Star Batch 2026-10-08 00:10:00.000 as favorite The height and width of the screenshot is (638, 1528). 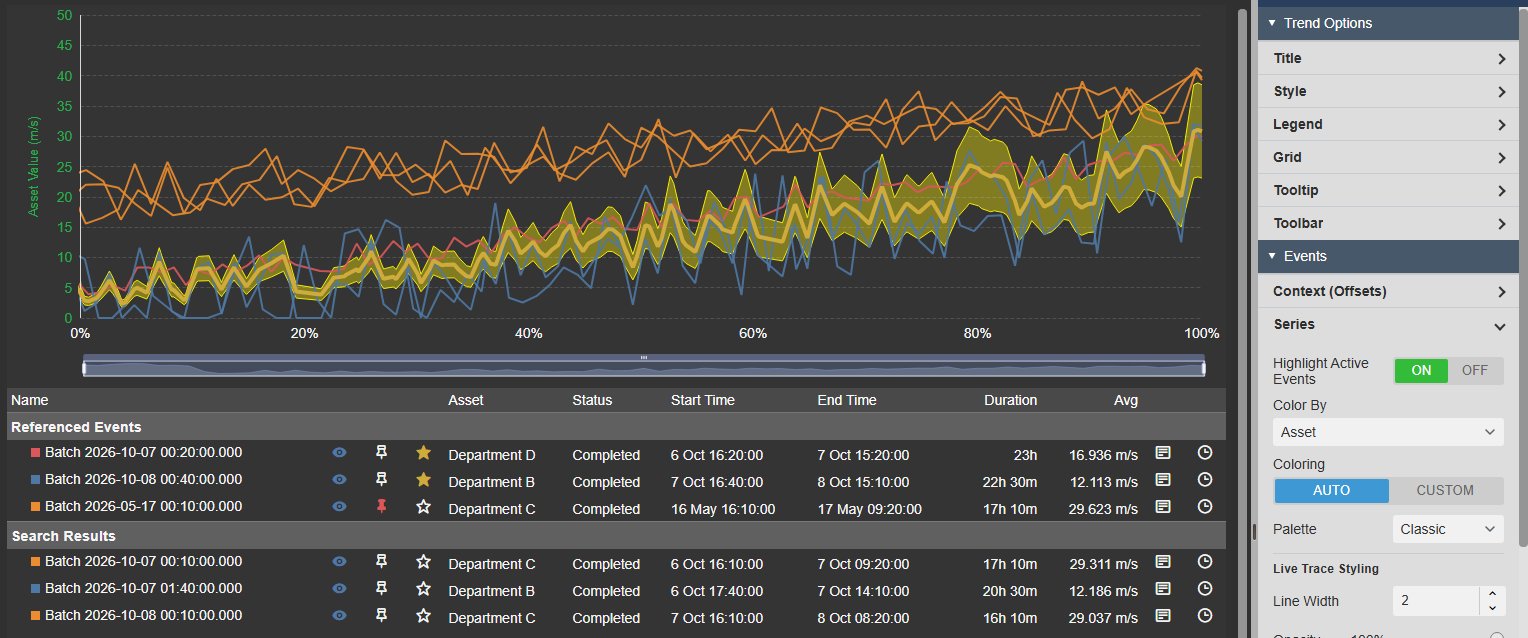tap(423, 616)
